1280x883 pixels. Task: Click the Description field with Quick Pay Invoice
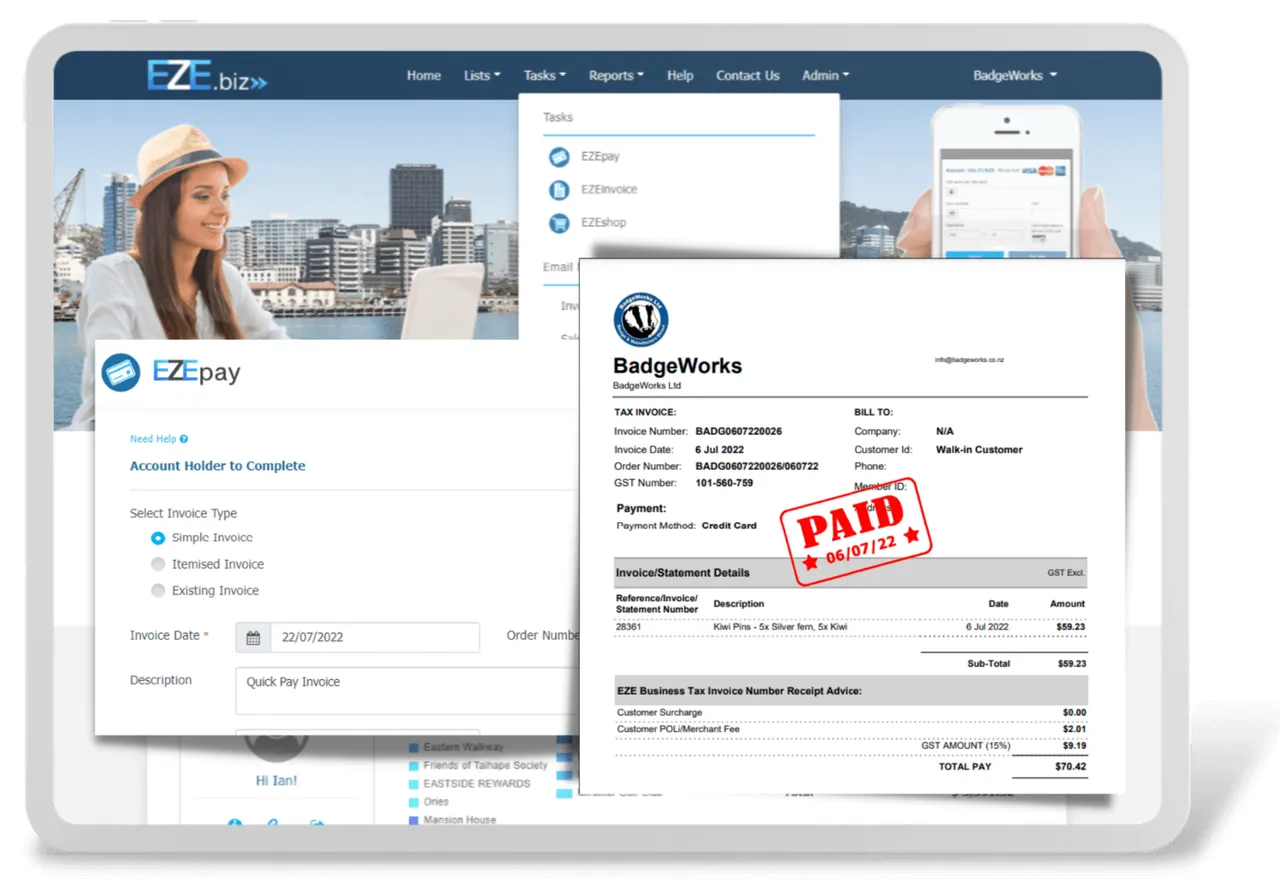(x=406, y=691)
